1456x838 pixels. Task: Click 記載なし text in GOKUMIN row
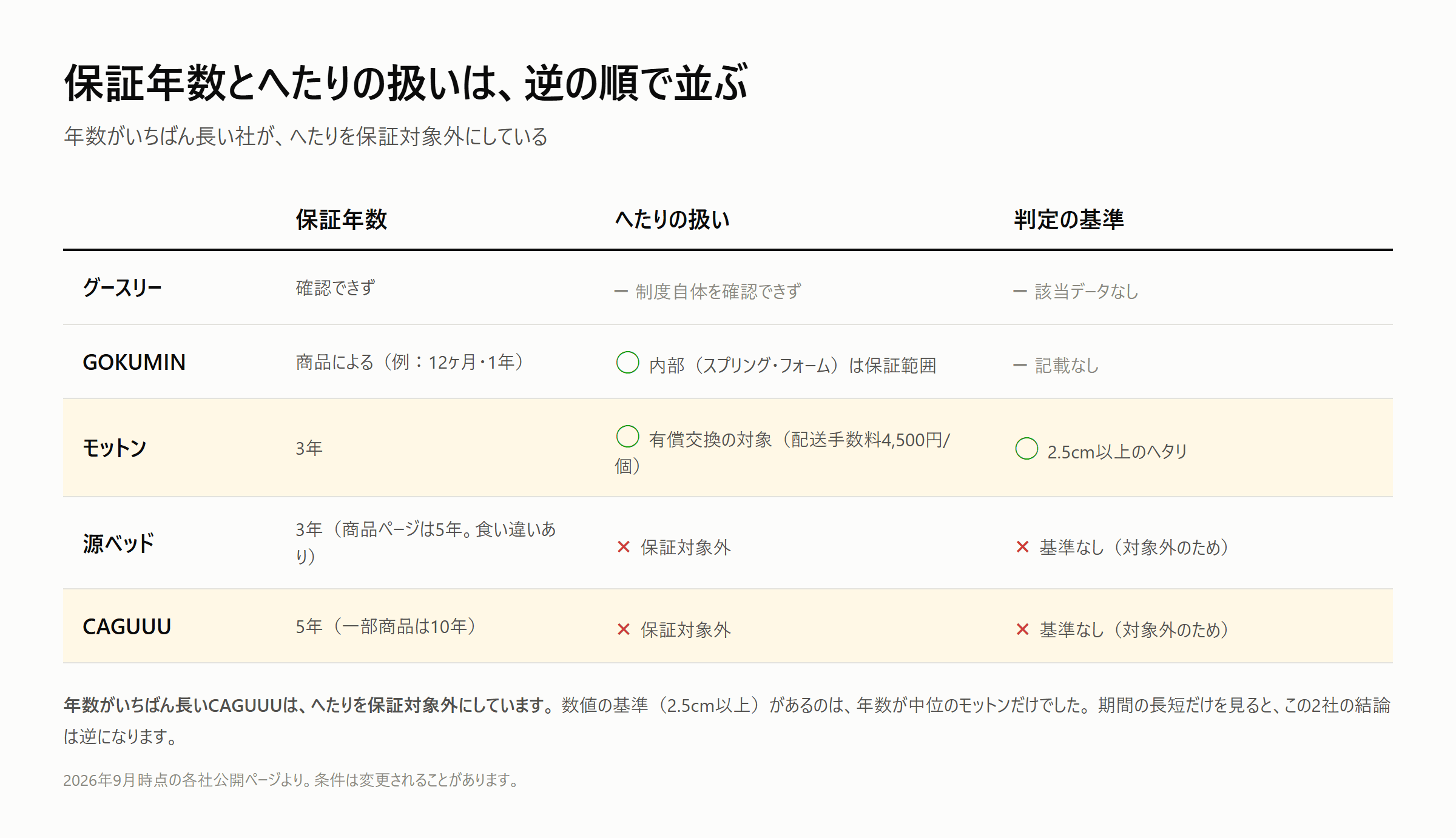tap(1067, 366)
